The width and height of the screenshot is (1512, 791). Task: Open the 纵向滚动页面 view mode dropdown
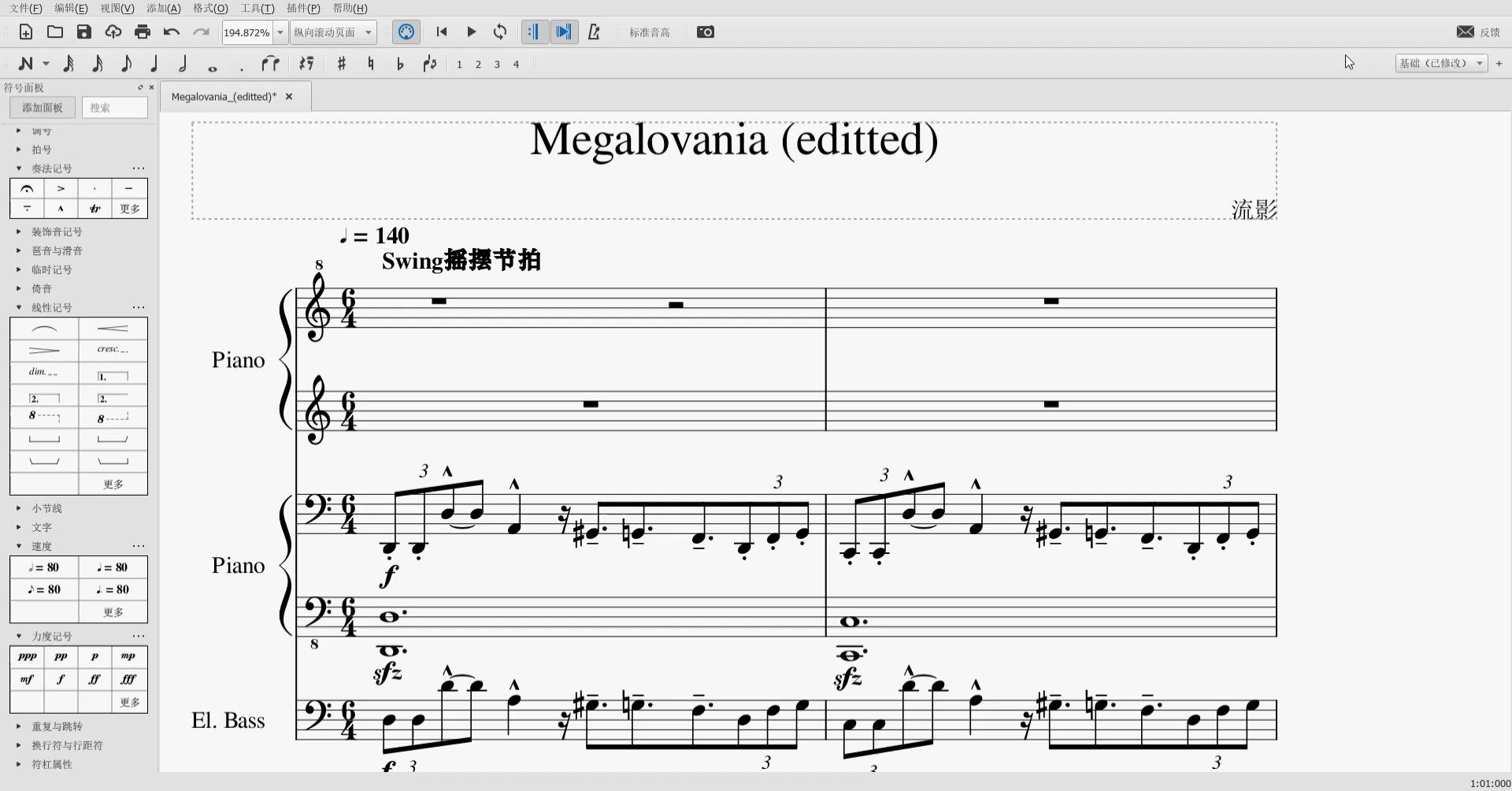pyautogui.click(x=370, y=32)
